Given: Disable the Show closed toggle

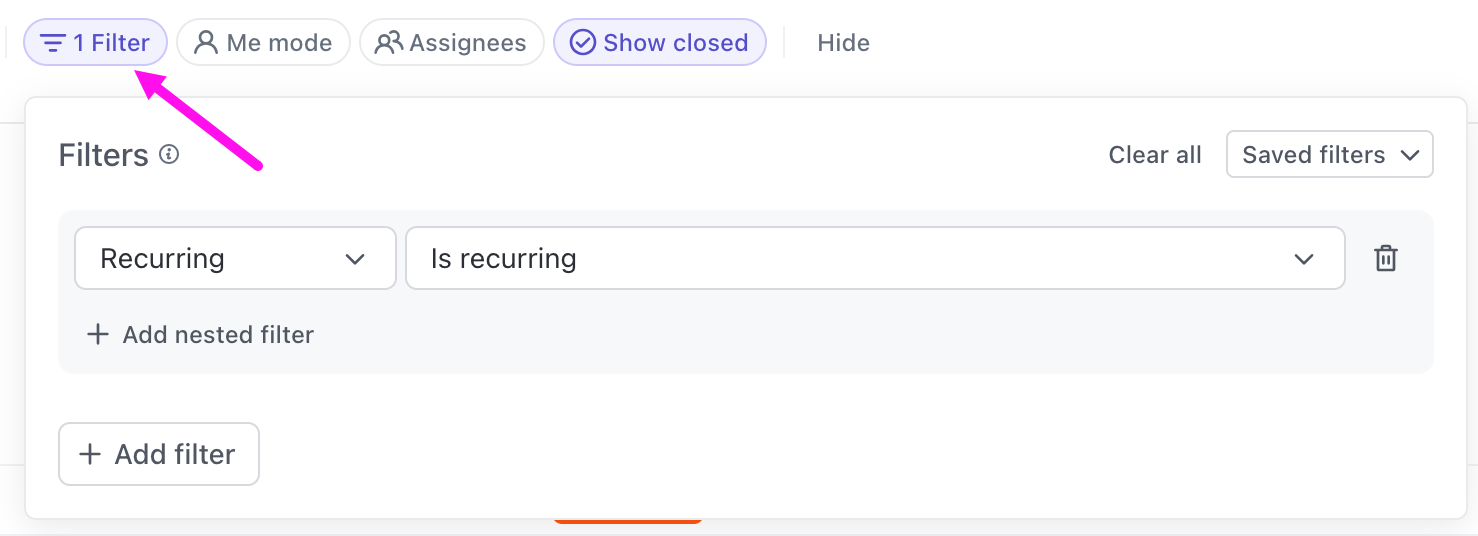Looking at the screenshot, I should pyautogui.click(x=660, y=43).
